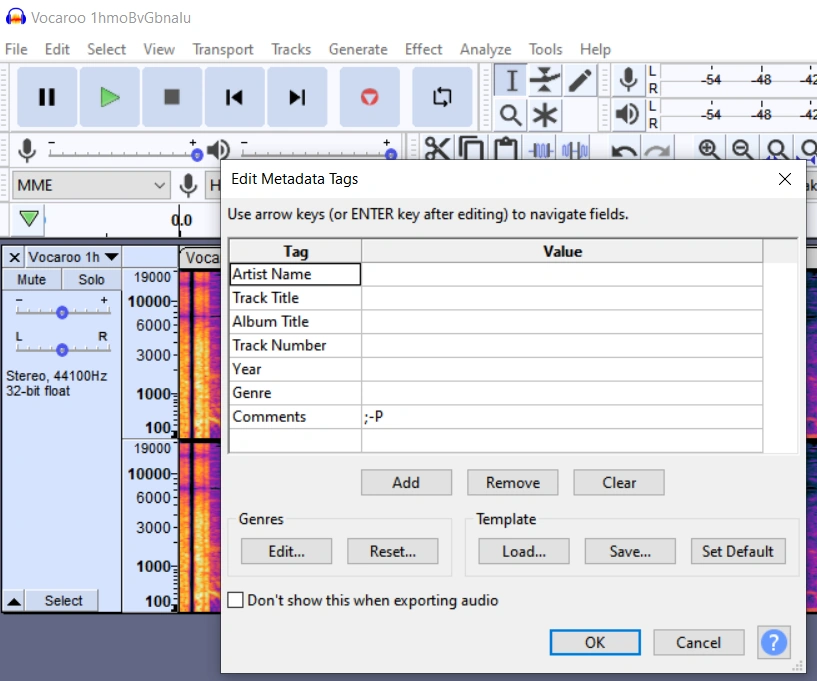The image size is (817, 681).
Task: Open the Analyze menu
Action: 485,49
